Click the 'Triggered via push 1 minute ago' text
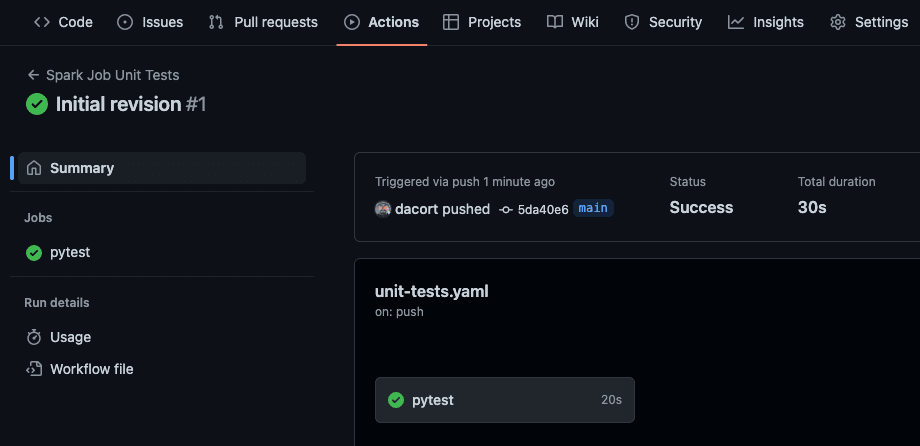920x446 pixels. (x=465, y=182)
